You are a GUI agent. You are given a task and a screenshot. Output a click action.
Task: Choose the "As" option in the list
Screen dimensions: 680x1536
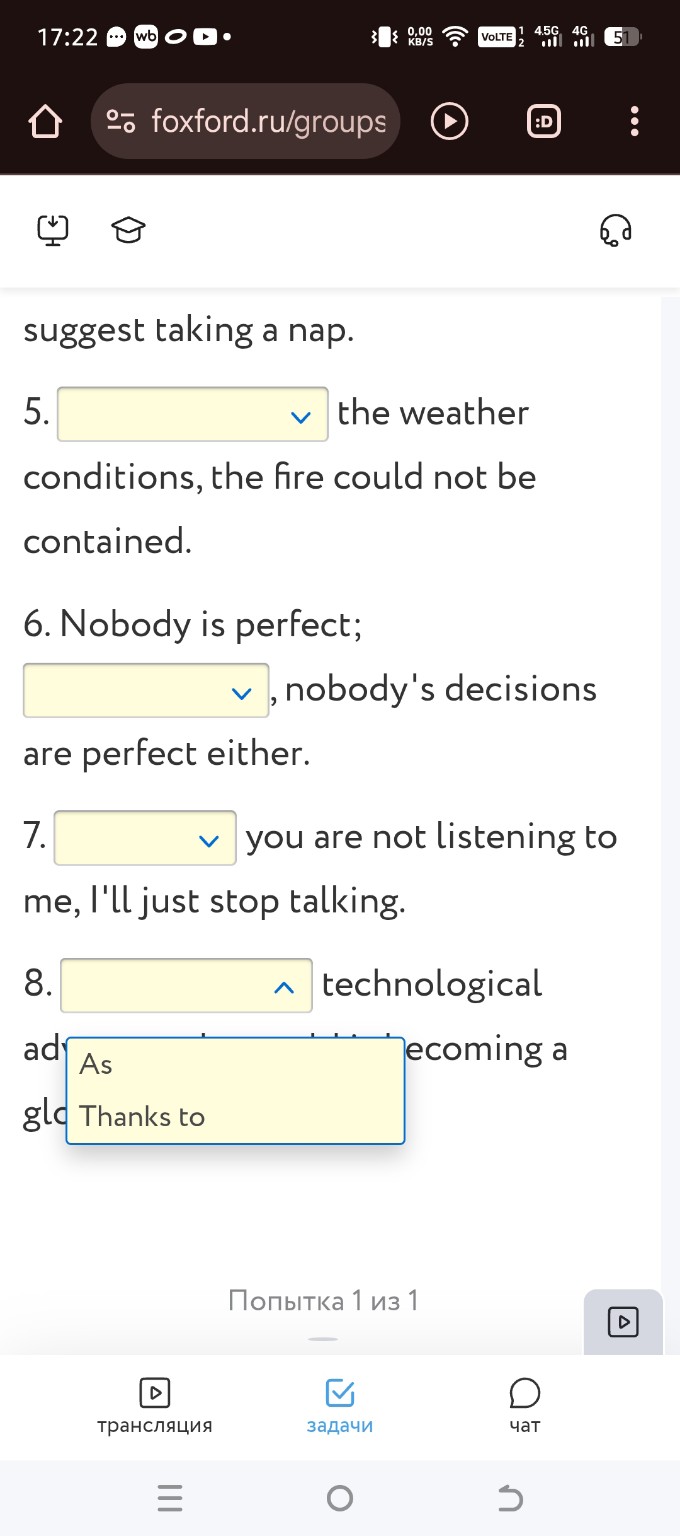(x=96, y=1065)
